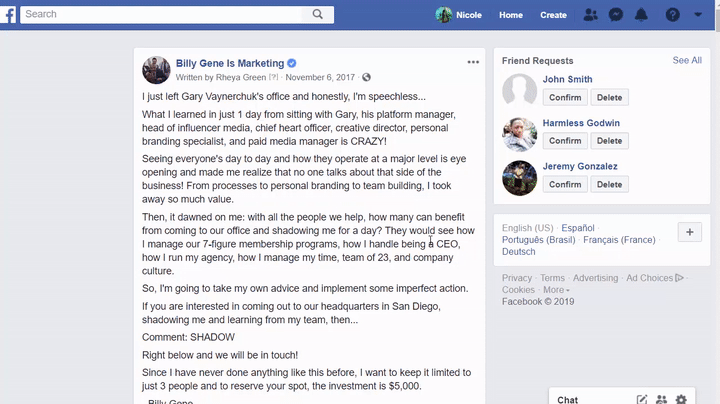Delete Jeremy Gonzalez's friend request
The height and width of the screenshot is (404, 720).
click(609, 185)
